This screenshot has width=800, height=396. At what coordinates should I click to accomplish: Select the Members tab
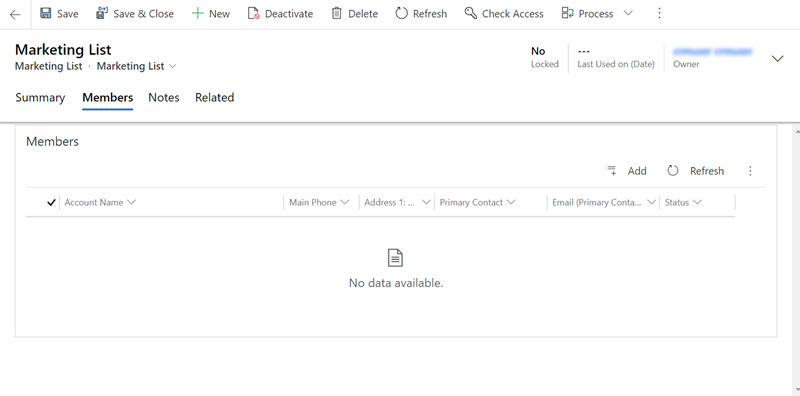coord(108,97)
